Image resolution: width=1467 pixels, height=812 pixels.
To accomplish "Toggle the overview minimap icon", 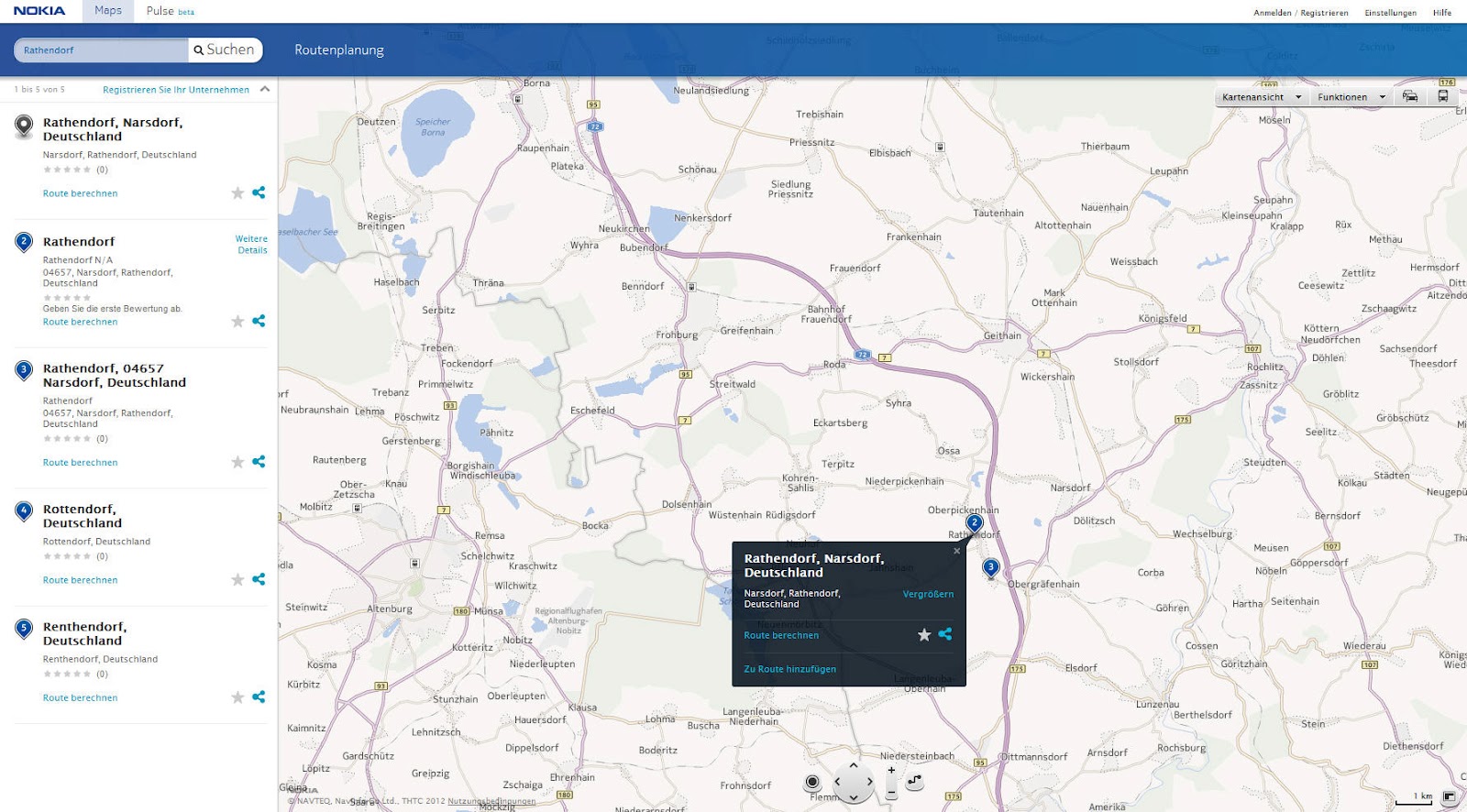I will (x=1450, y=797).
